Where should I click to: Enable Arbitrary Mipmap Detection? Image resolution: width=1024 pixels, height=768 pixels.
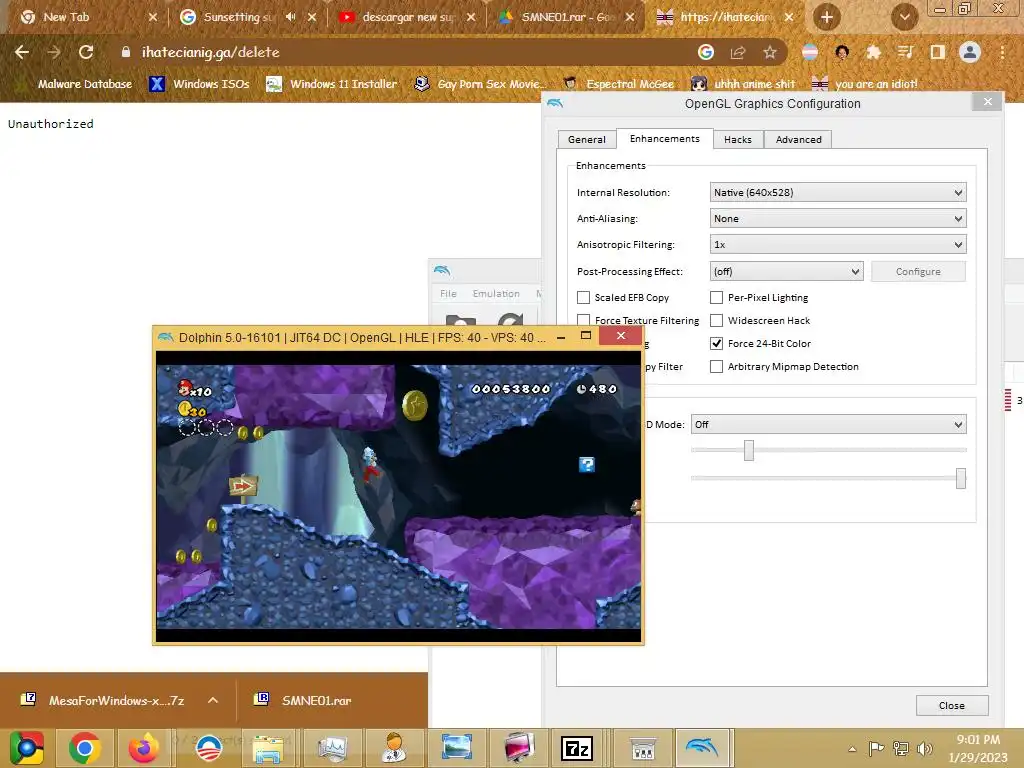716,366
